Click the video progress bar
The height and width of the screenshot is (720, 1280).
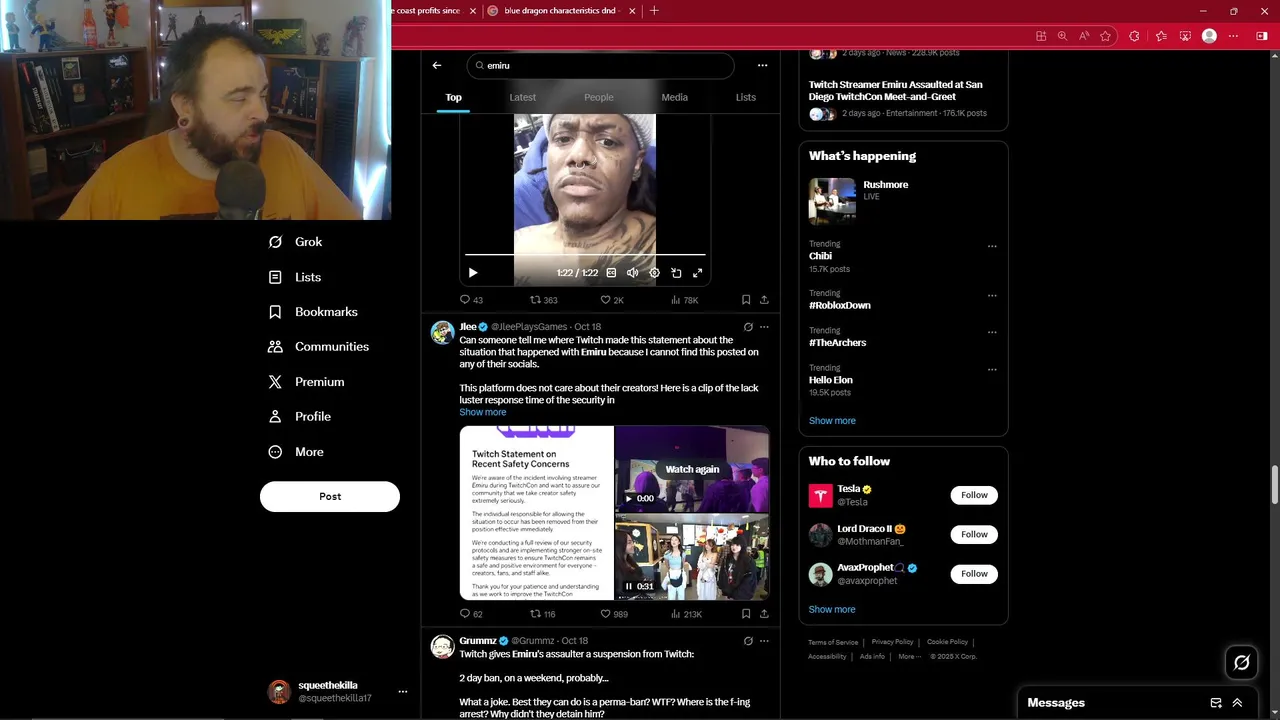coord(585,255)
